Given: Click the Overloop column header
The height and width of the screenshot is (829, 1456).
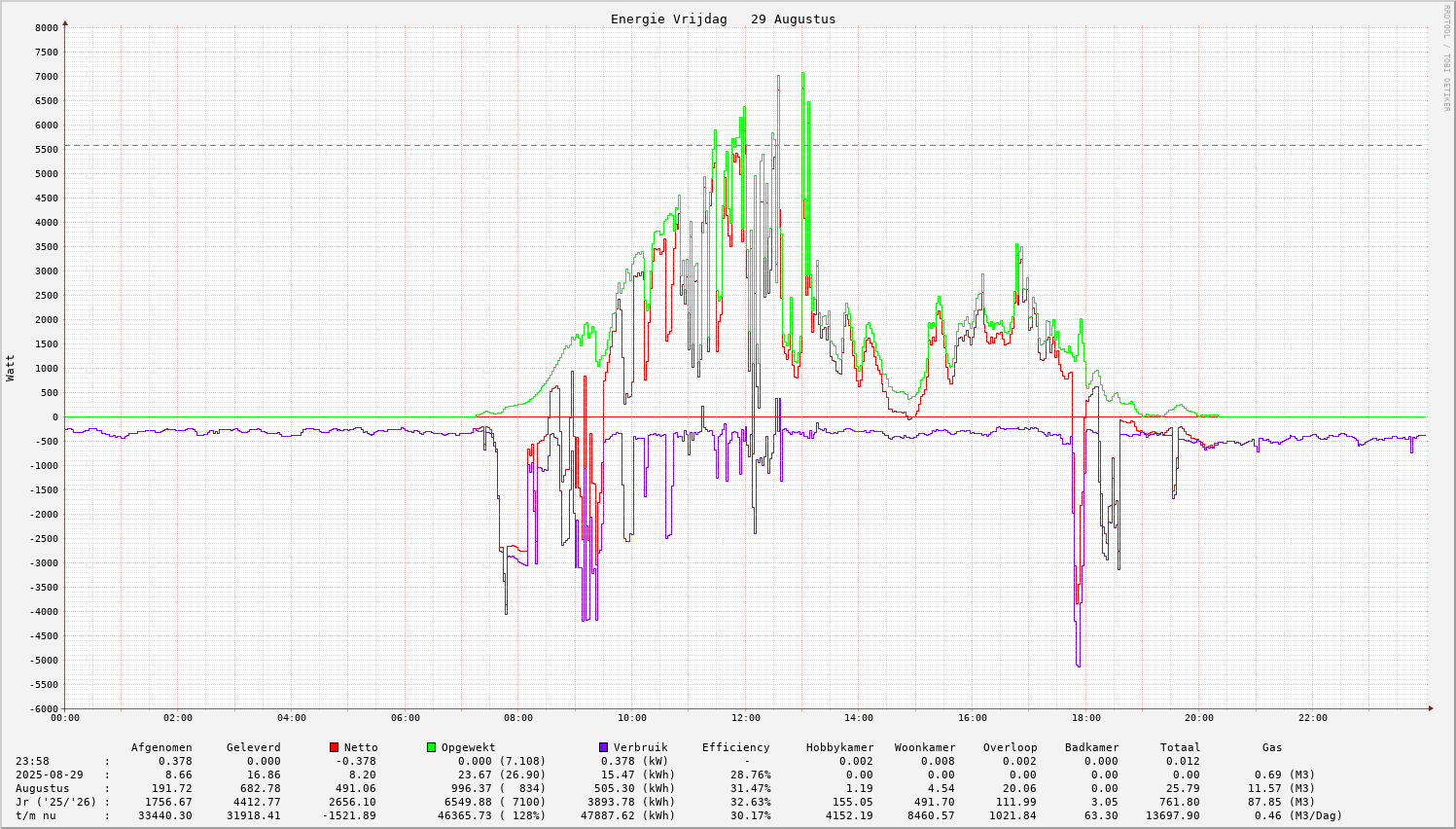Looking at the screenshot, I should (1010, 747).
